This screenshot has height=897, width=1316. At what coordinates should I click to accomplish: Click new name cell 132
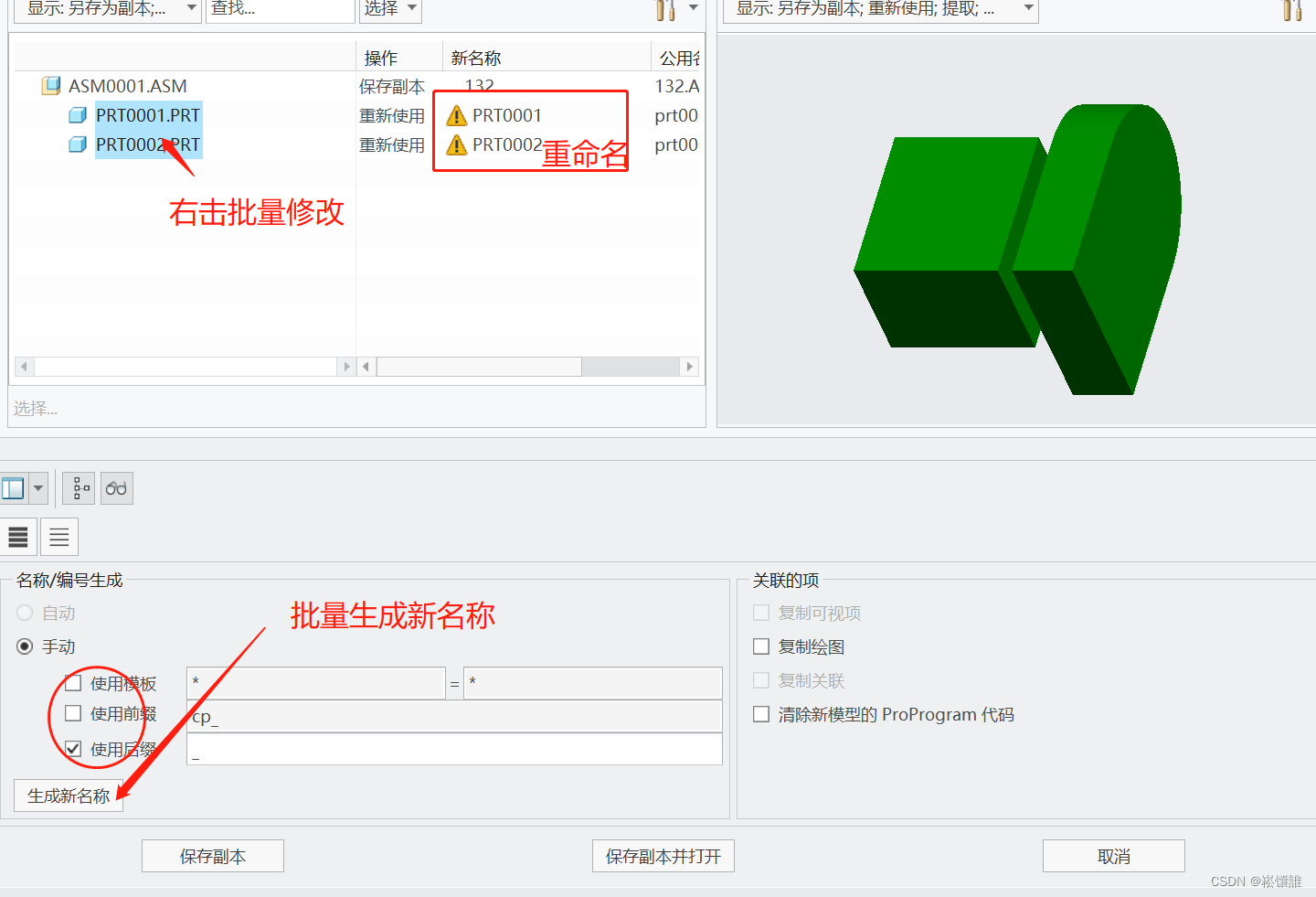click(480, 84)
